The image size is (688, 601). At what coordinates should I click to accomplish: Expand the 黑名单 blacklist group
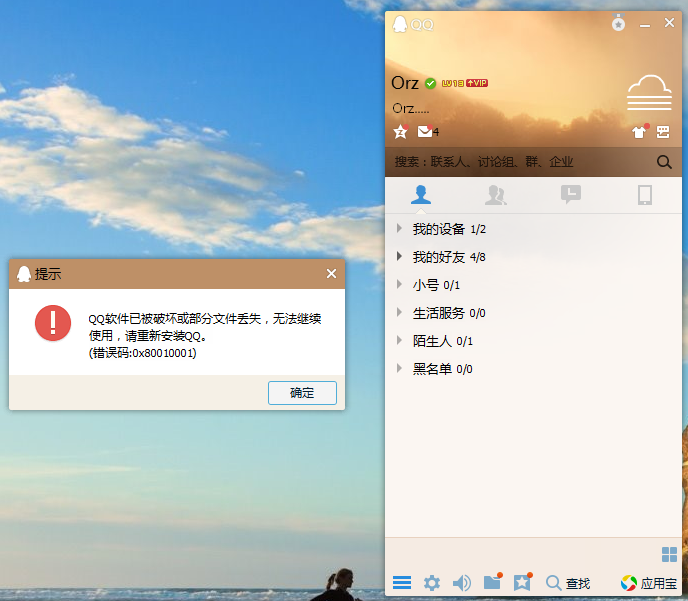[431, 369]
